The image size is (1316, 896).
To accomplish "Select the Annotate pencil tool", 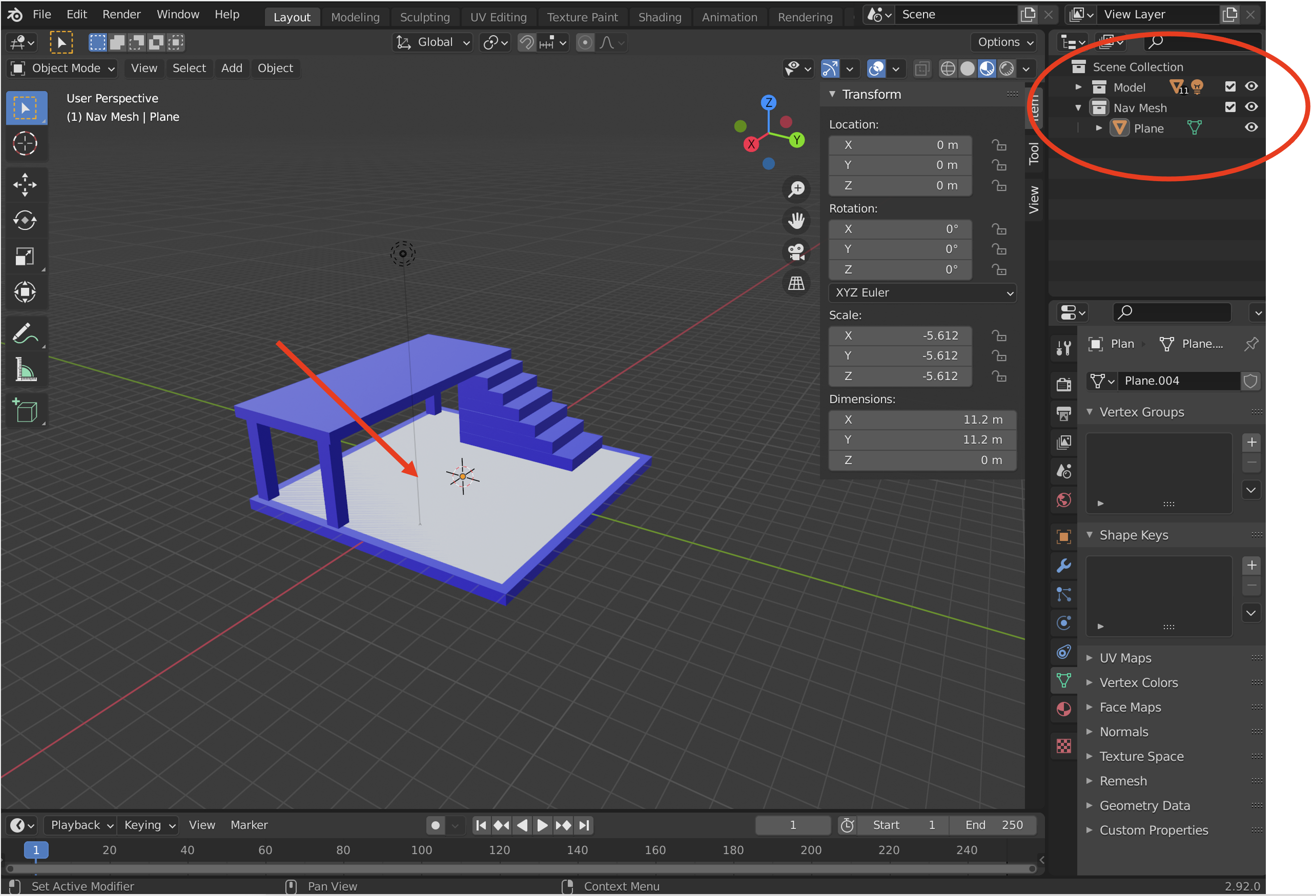I will click(x=25, y=334).
